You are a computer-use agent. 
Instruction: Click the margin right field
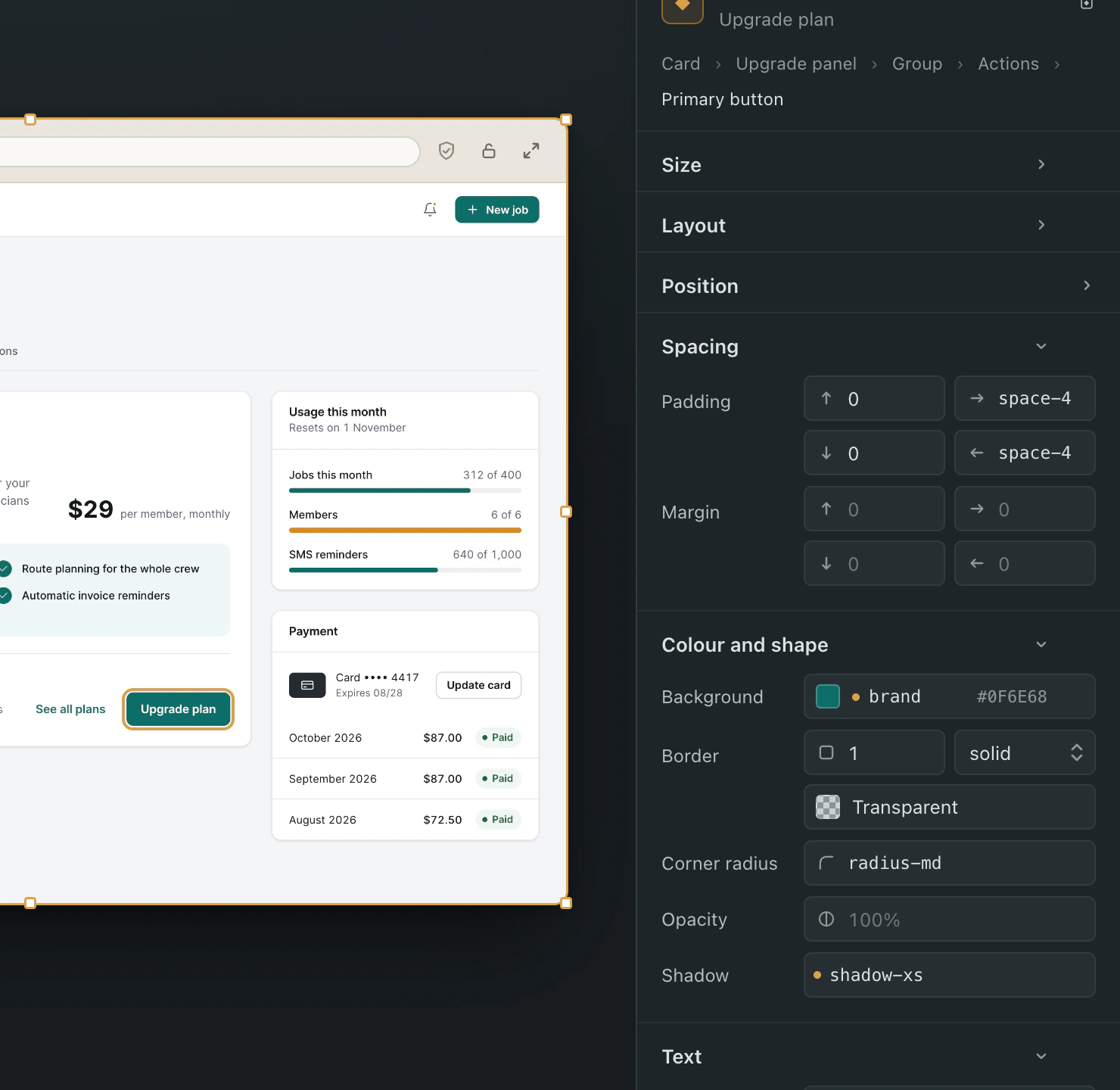click(x=1025, y=509)
